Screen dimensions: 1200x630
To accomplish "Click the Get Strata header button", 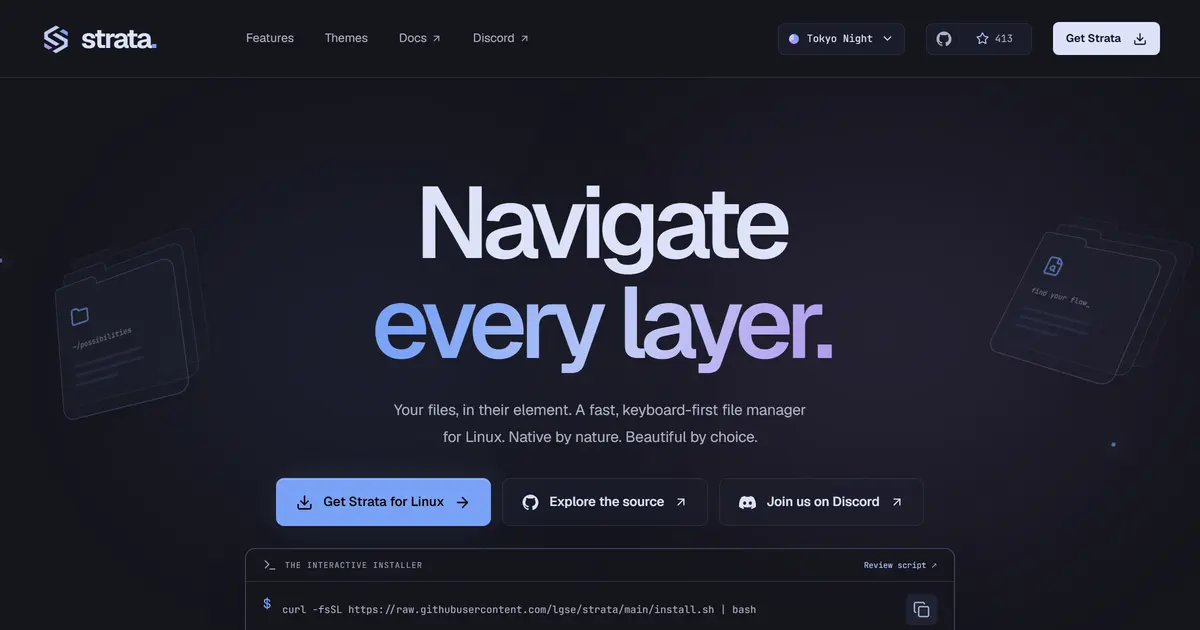I will pyautogui.click(x=1106, y=39).
